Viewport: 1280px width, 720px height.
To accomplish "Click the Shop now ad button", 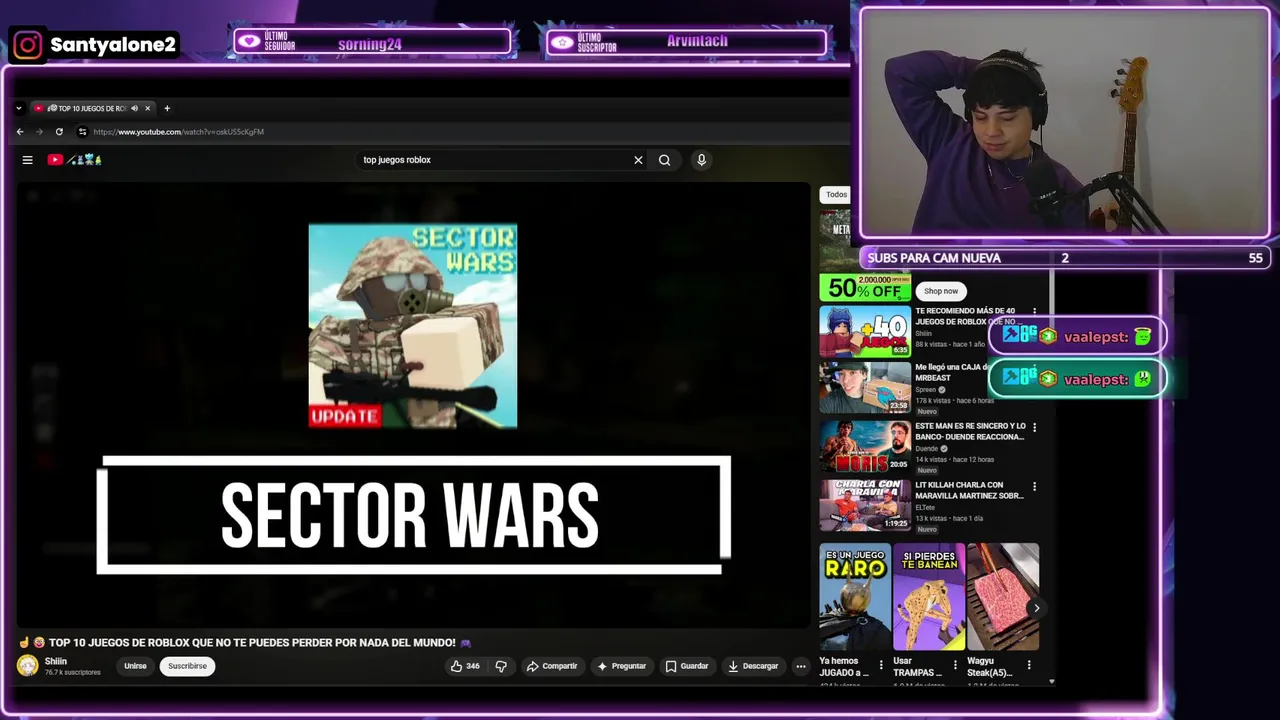I will click(x=940, y=291).
